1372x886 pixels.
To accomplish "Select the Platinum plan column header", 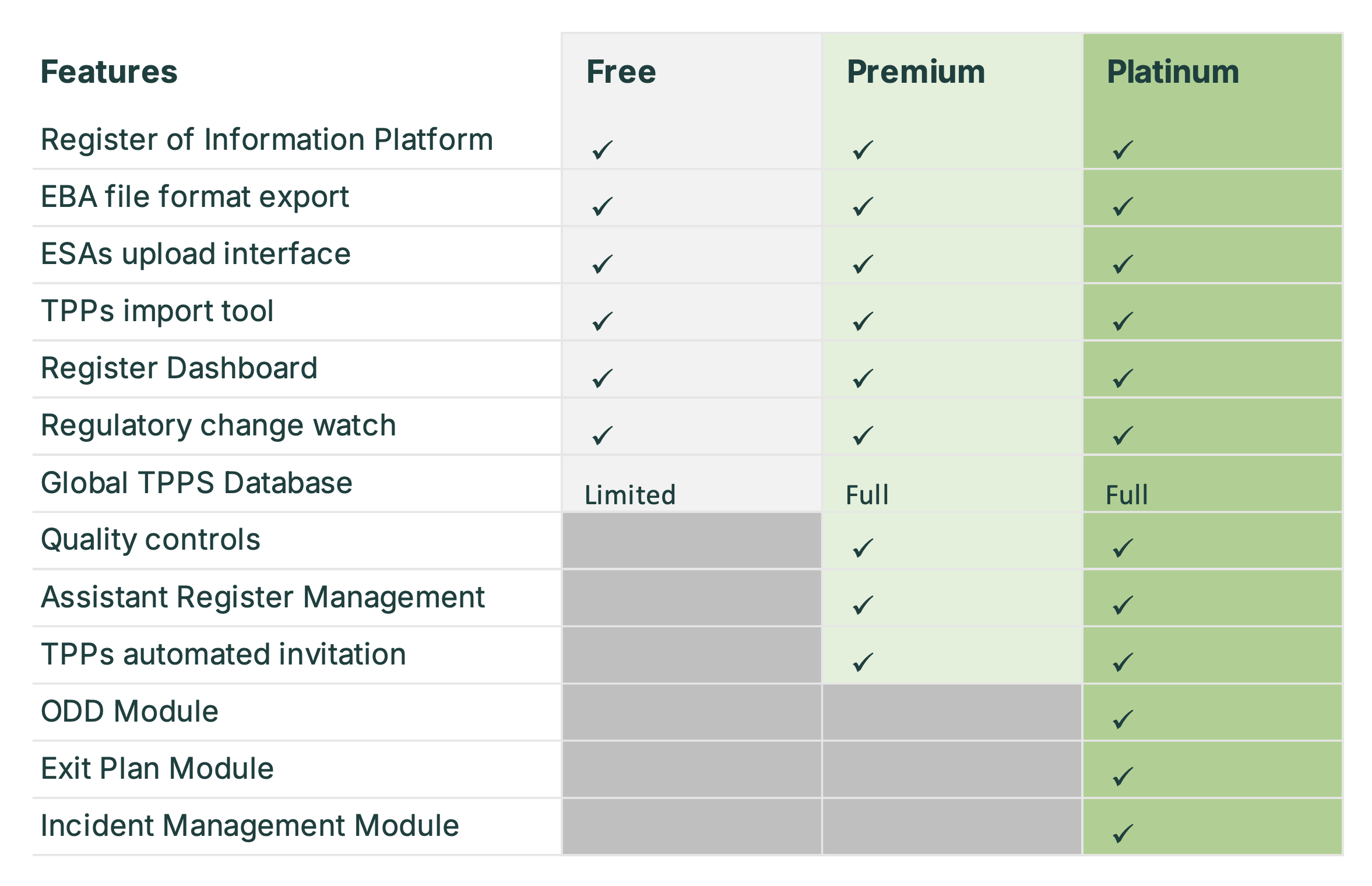I will [x=1173, y=72].
